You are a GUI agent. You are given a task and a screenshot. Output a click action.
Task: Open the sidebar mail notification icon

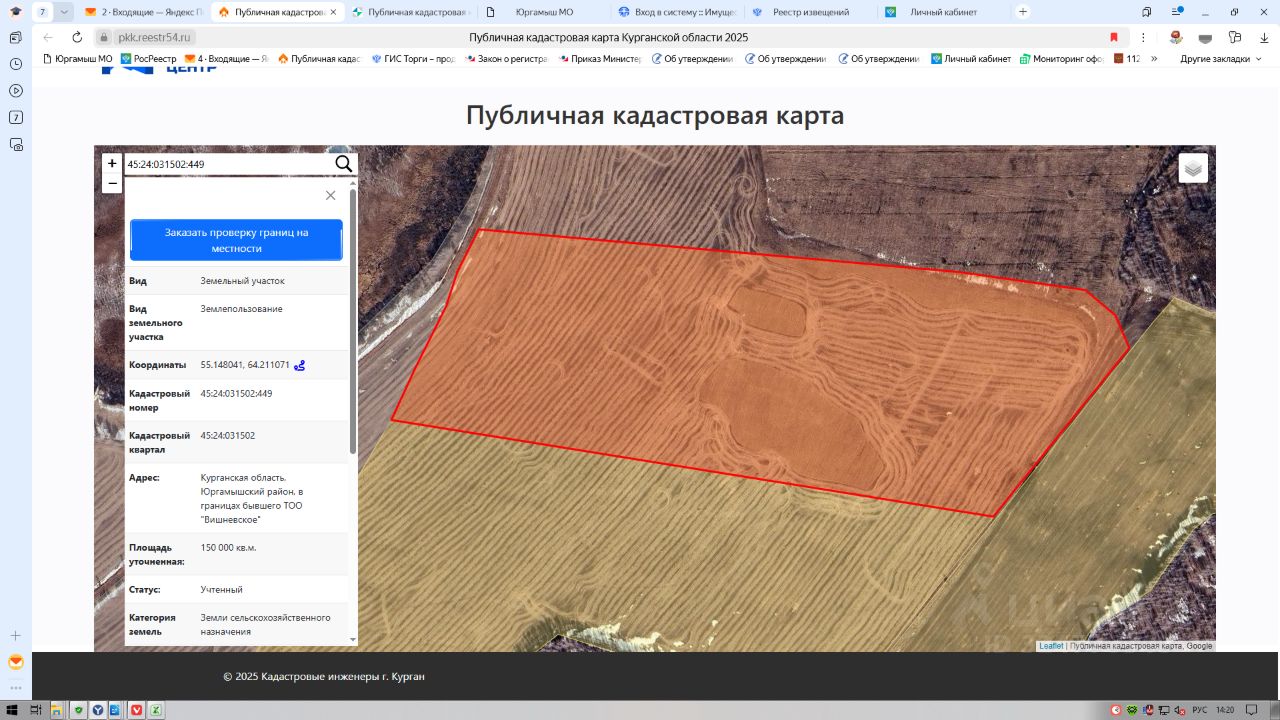pos(16,662)
